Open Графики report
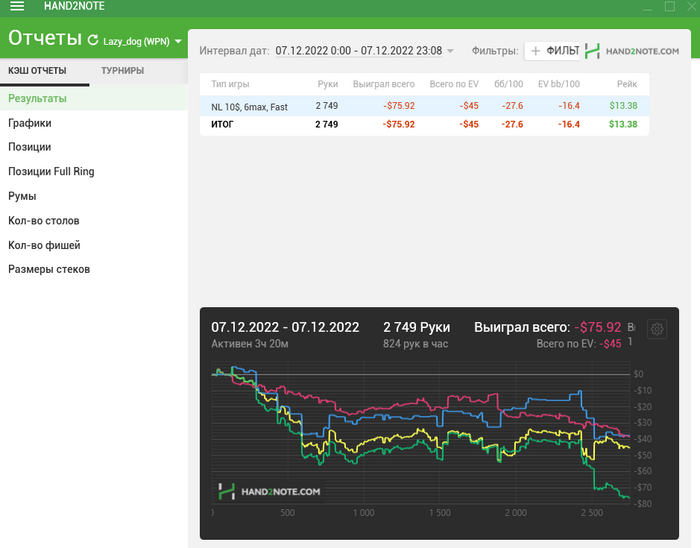 coord(93,123)
